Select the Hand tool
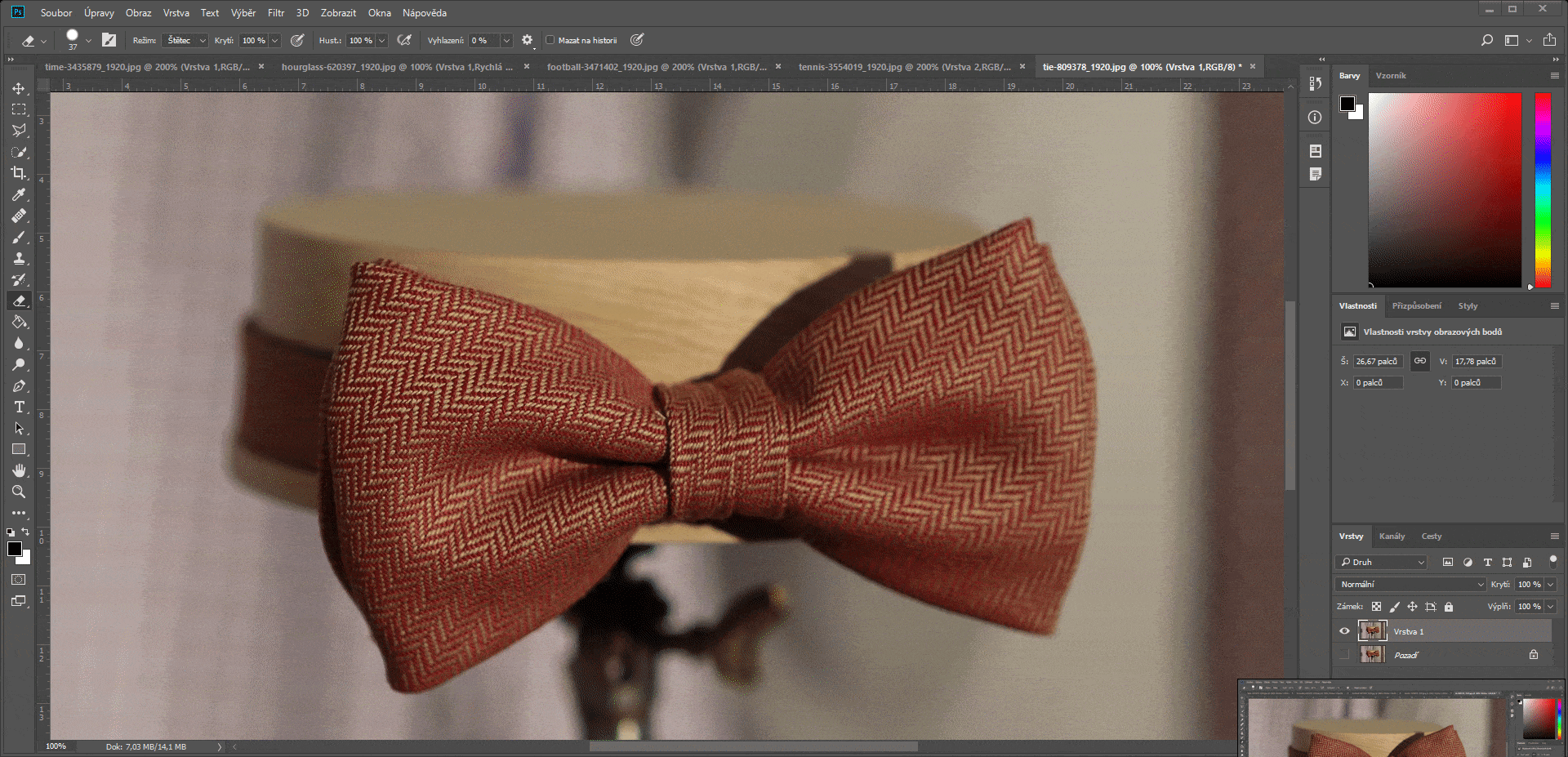 pyautogui.click(x=19, y=470)
